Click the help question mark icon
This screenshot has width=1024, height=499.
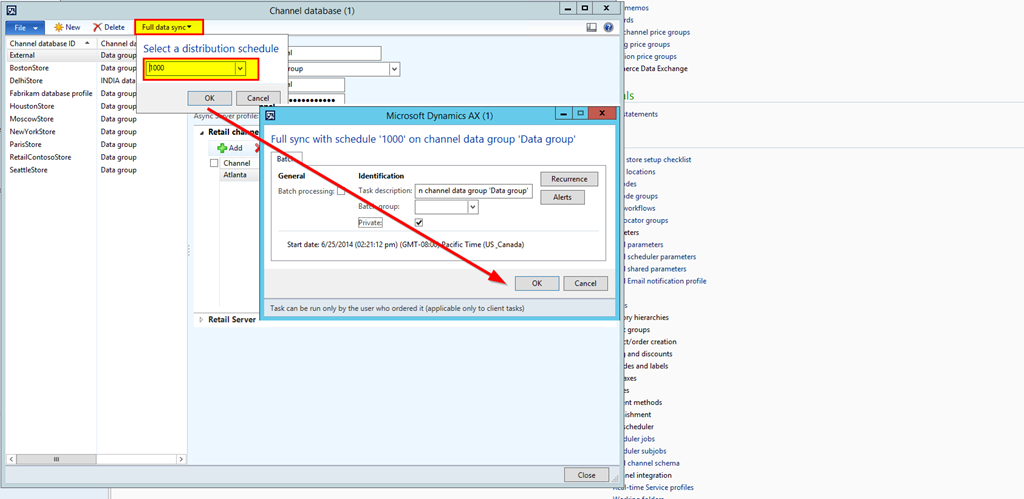[608, 27]
